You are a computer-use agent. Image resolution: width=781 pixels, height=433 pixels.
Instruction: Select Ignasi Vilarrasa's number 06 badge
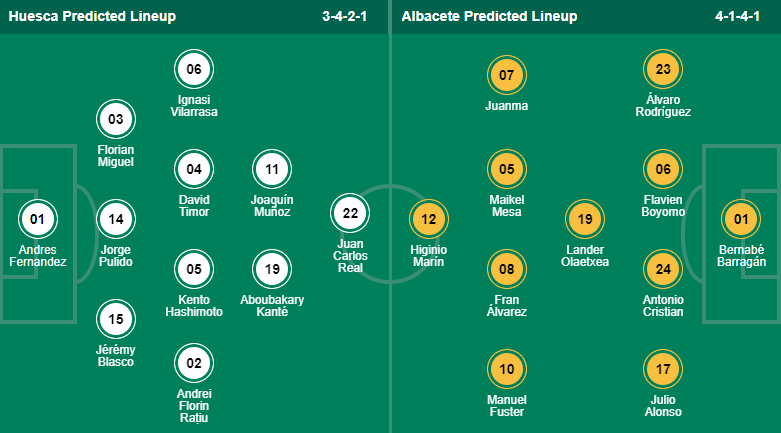194,70
